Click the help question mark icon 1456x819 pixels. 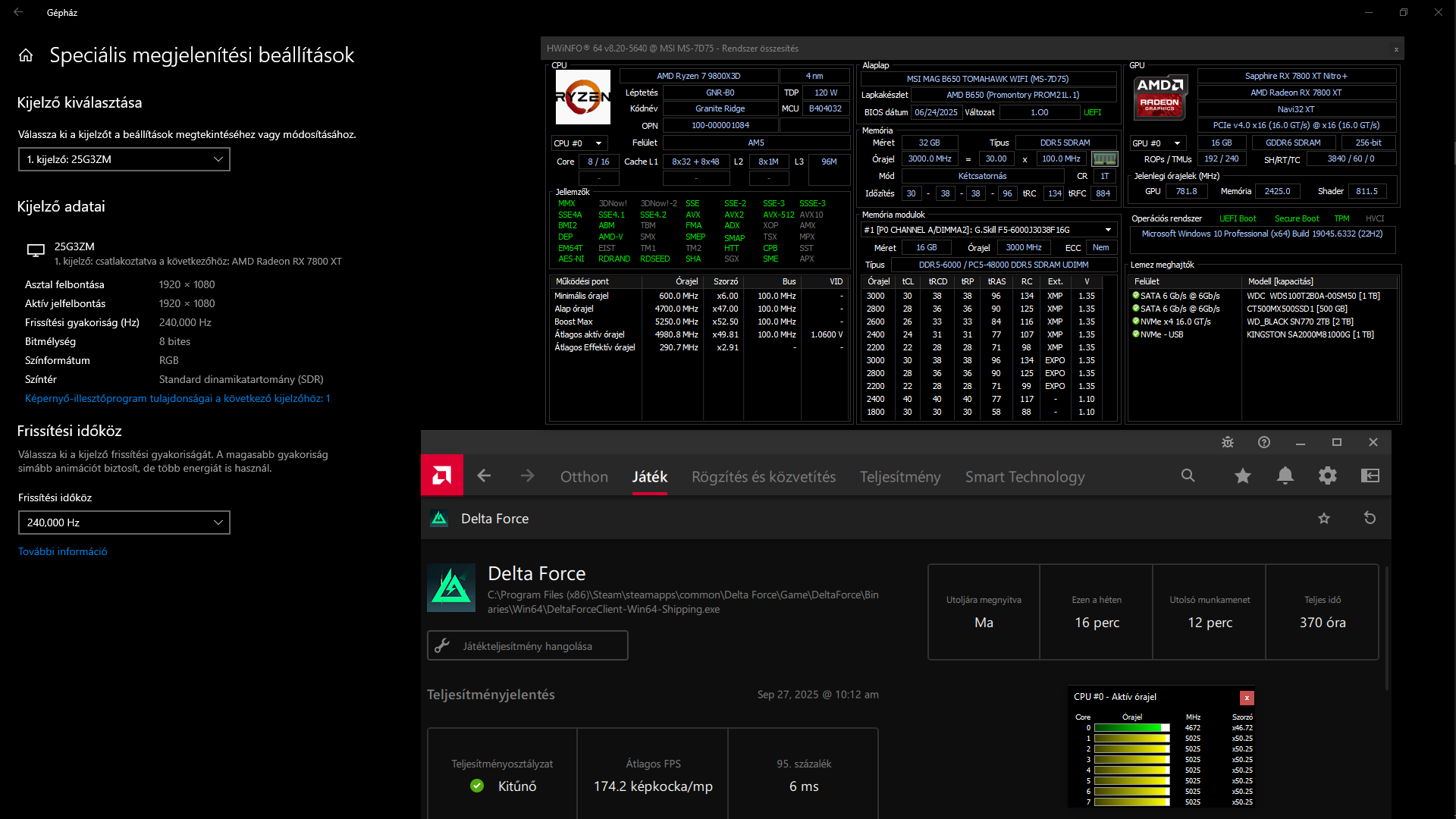[1263, 442]
